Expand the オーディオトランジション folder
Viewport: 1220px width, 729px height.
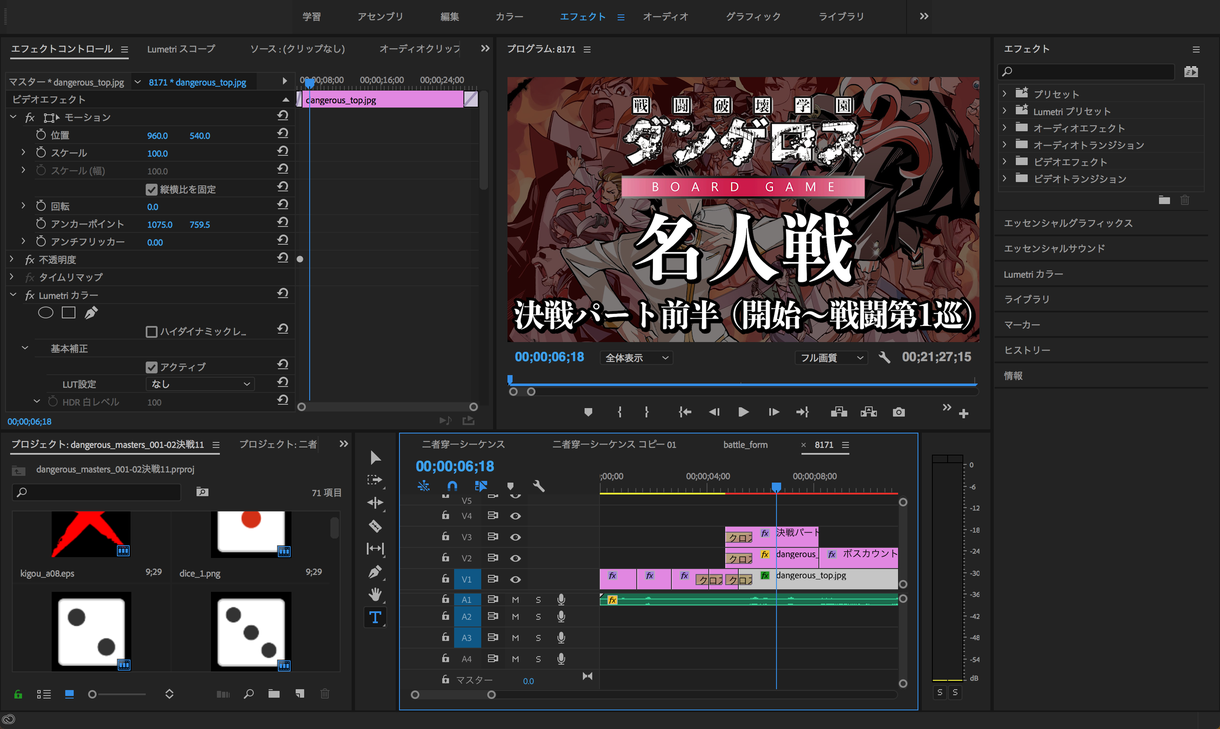coord(1004,145)
